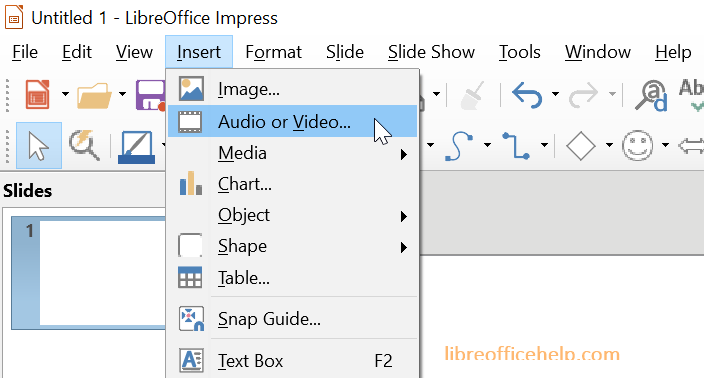This screenshot has height=378, width=704.
Task: Open the Shape submenu
Action: (292, 246)
